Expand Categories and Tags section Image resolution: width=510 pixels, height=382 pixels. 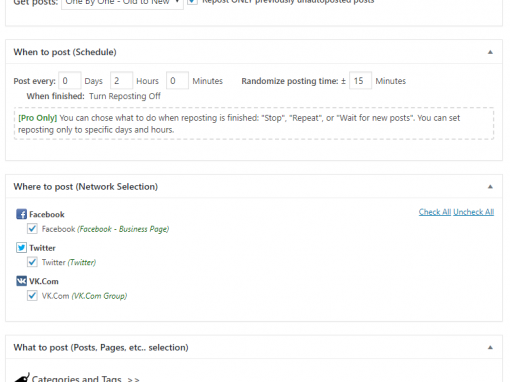coord(85,379)
